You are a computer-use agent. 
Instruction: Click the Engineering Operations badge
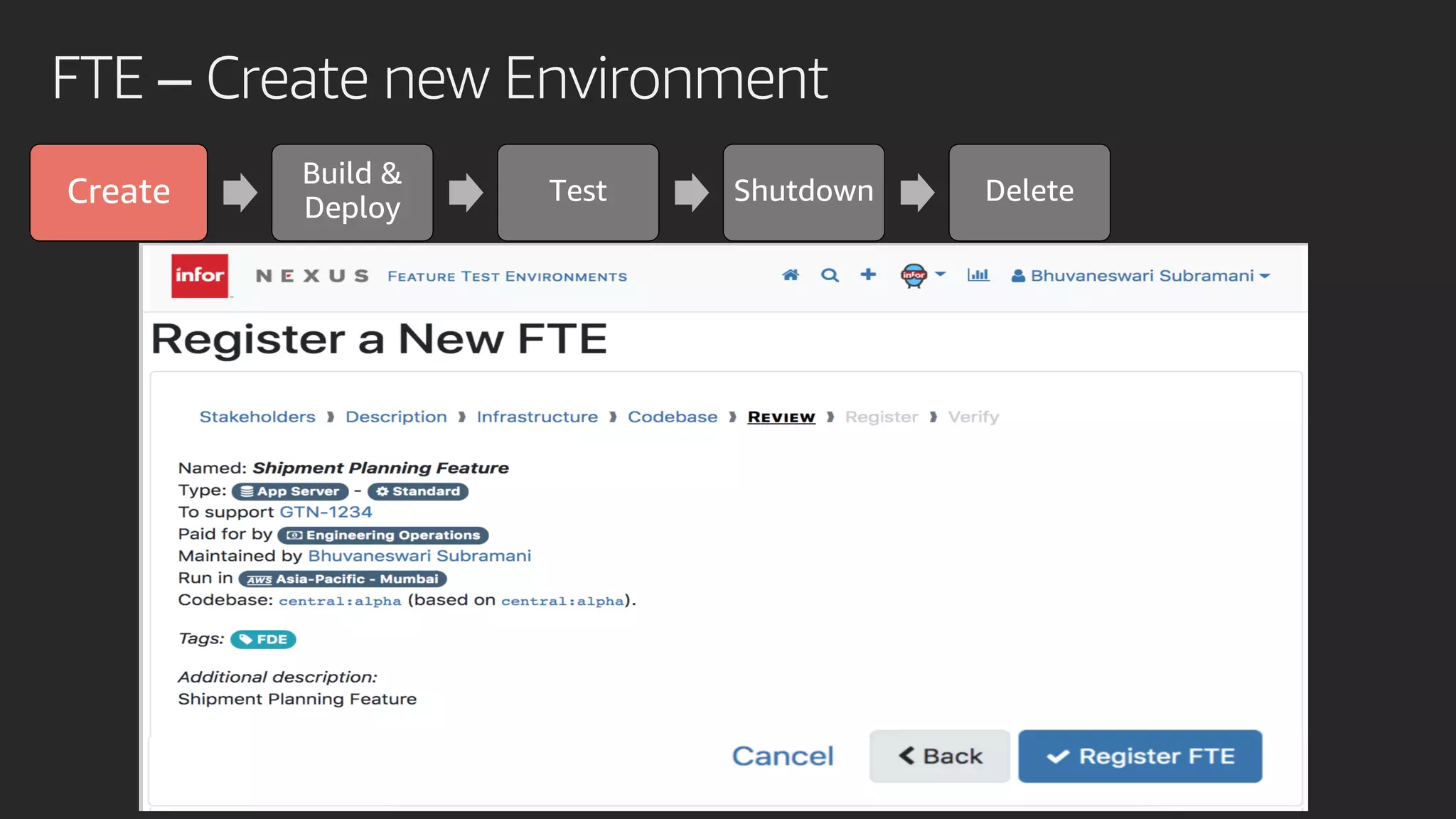click(383, 535)
